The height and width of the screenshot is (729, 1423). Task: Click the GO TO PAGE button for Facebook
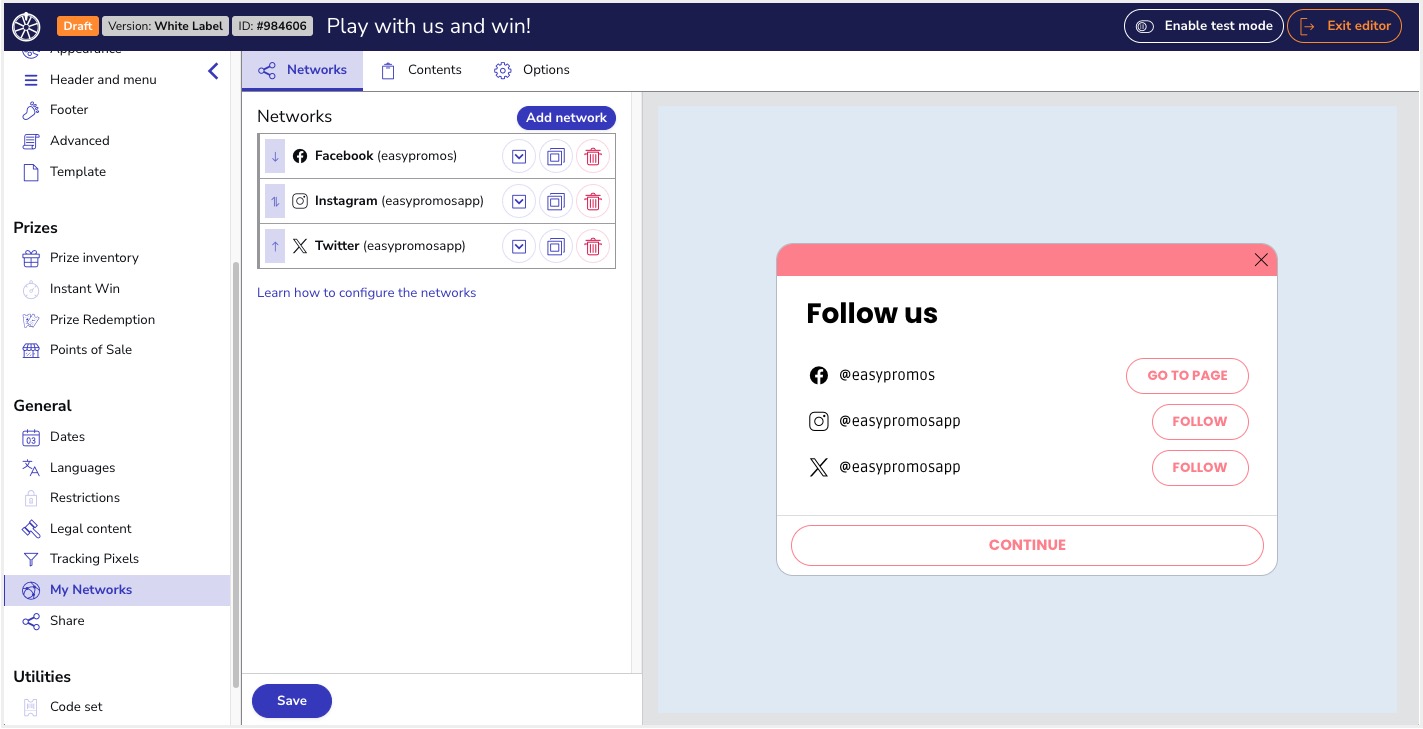(1187, 376)
